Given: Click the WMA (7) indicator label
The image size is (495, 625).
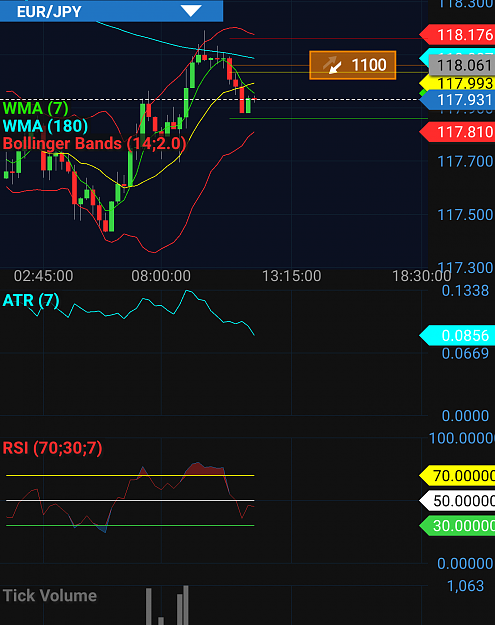Looking at the screenshot, I should click(35, 108).
